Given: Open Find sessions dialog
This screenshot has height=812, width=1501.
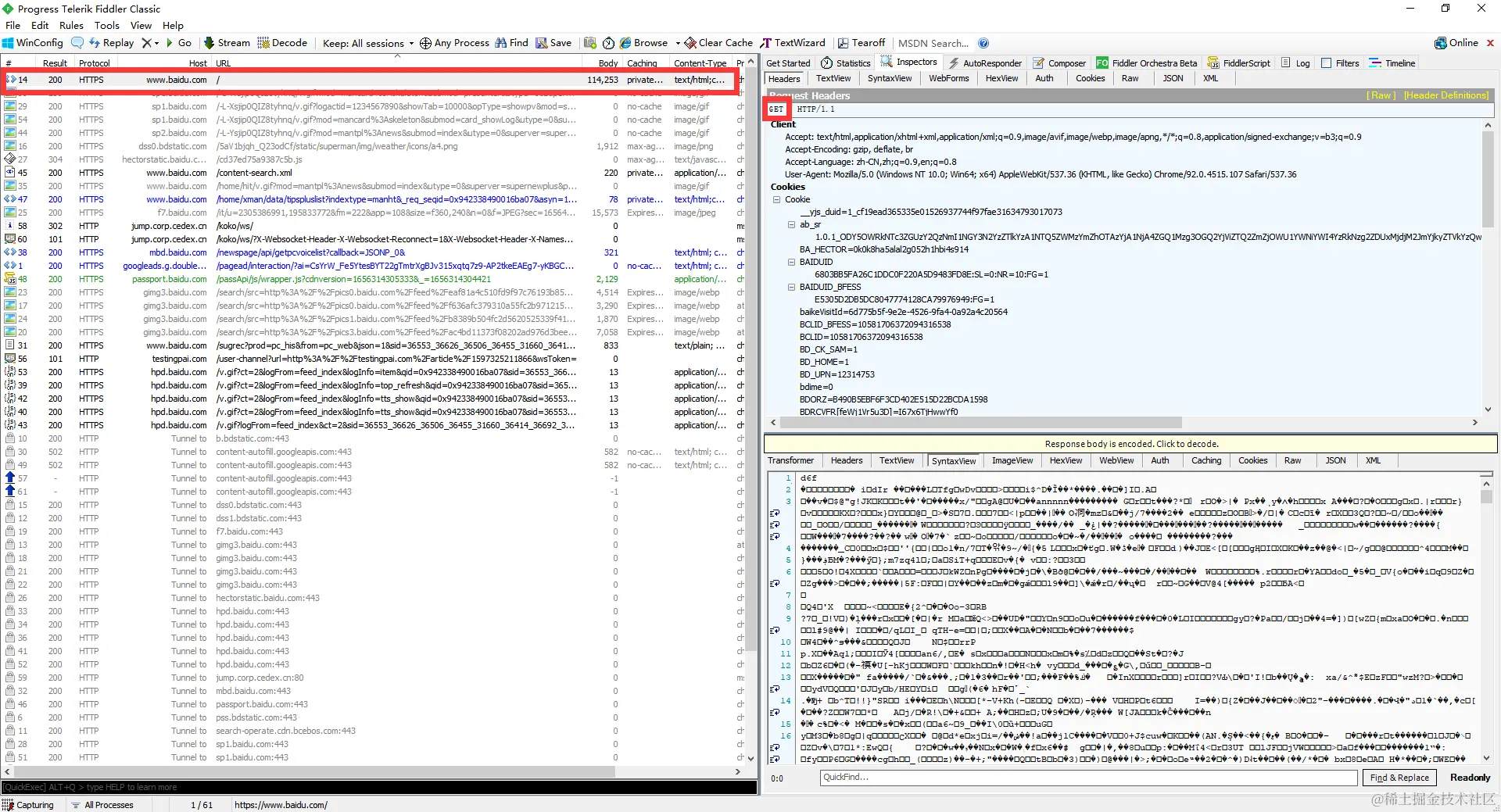Looking at the screenshot, I should point(512,43).
